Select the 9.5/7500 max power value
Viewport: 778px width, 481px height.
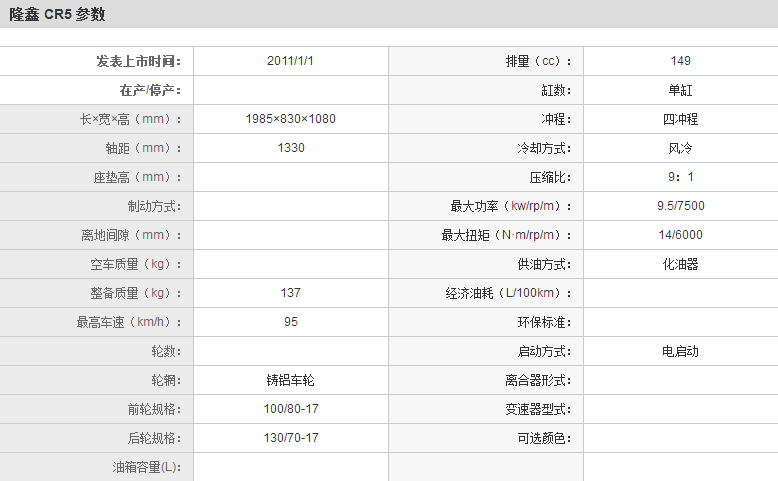tap(680, 206)
